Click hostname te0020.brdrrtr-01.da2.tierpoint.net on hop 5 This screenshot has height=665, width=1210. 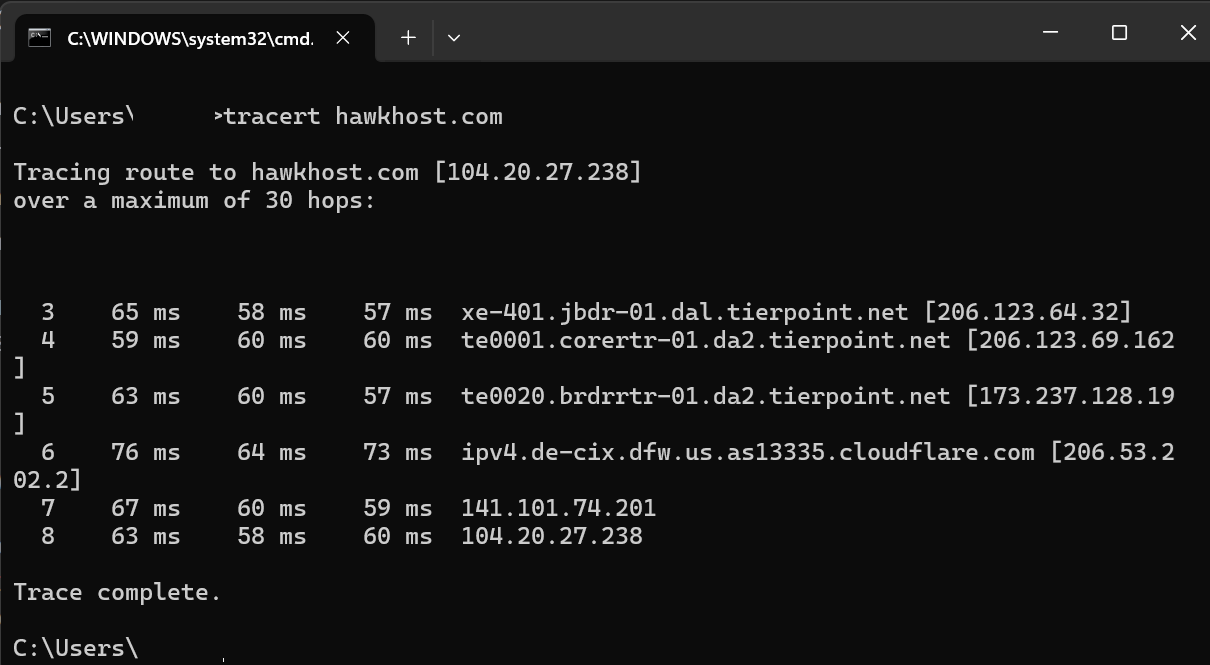click(x=705, y=397)
